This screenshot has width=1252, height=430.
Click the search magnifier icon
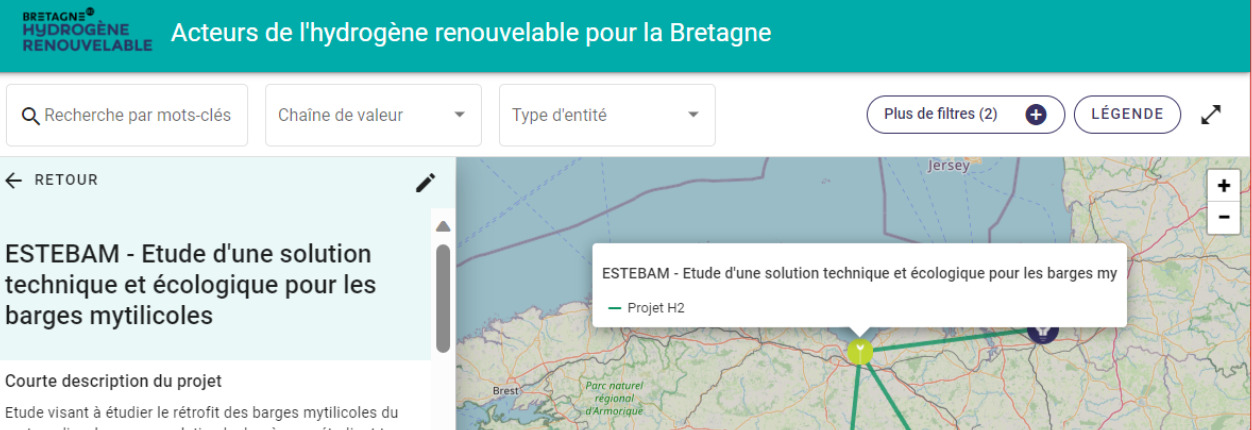coord(30,115)
